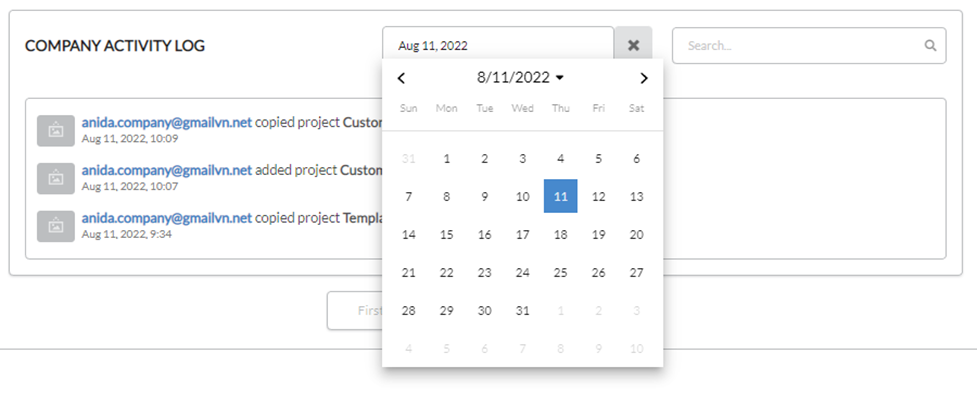Screen dimensions: 977x417
Task: Open anida.company email link in 10:09 entry
Action: tap(167, 123)
